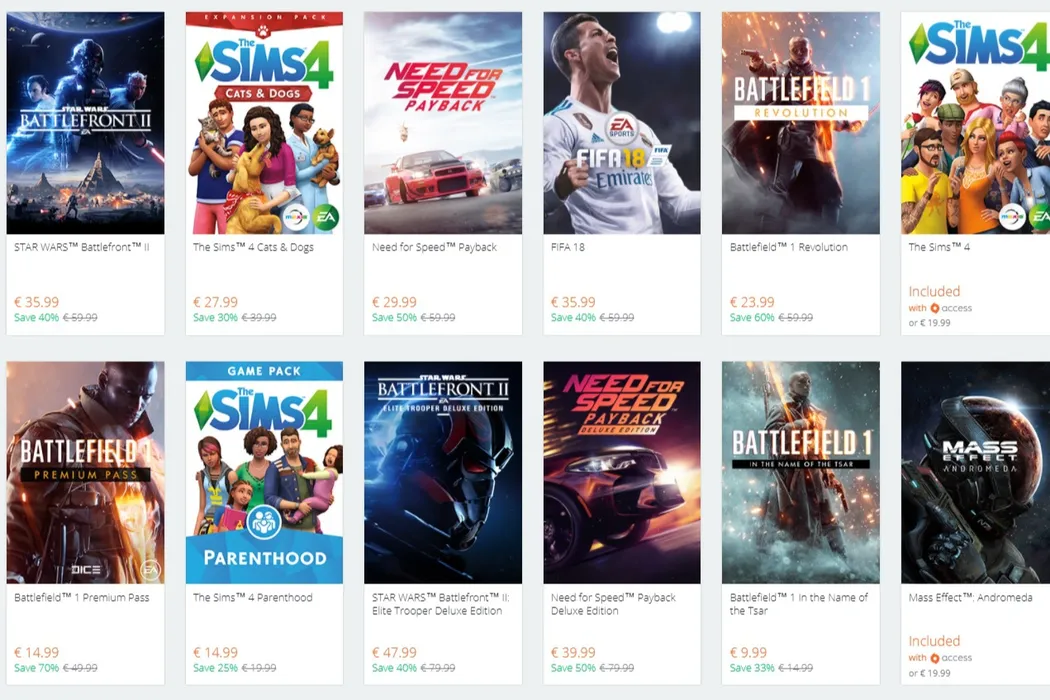Select The Sims 4 Cats & Dogs cover
The image size is (1050, 700).
(264, 123)
